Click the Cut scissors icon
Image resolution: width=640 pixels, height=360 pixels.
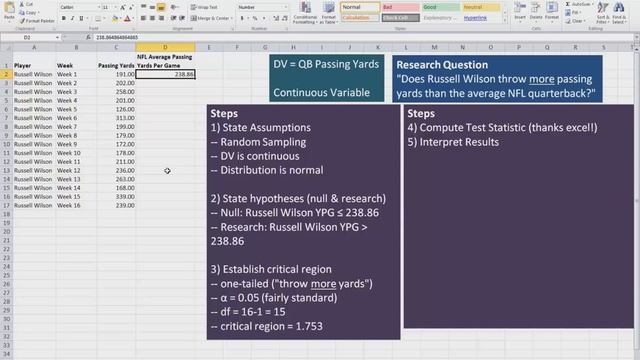22,4
